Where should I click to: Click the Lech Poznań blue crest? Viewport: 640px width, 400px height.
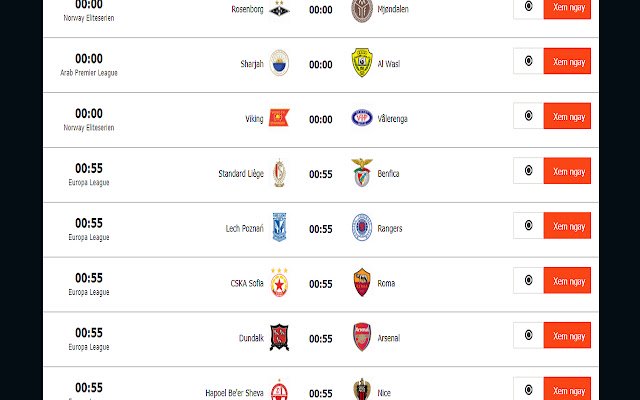279,227
